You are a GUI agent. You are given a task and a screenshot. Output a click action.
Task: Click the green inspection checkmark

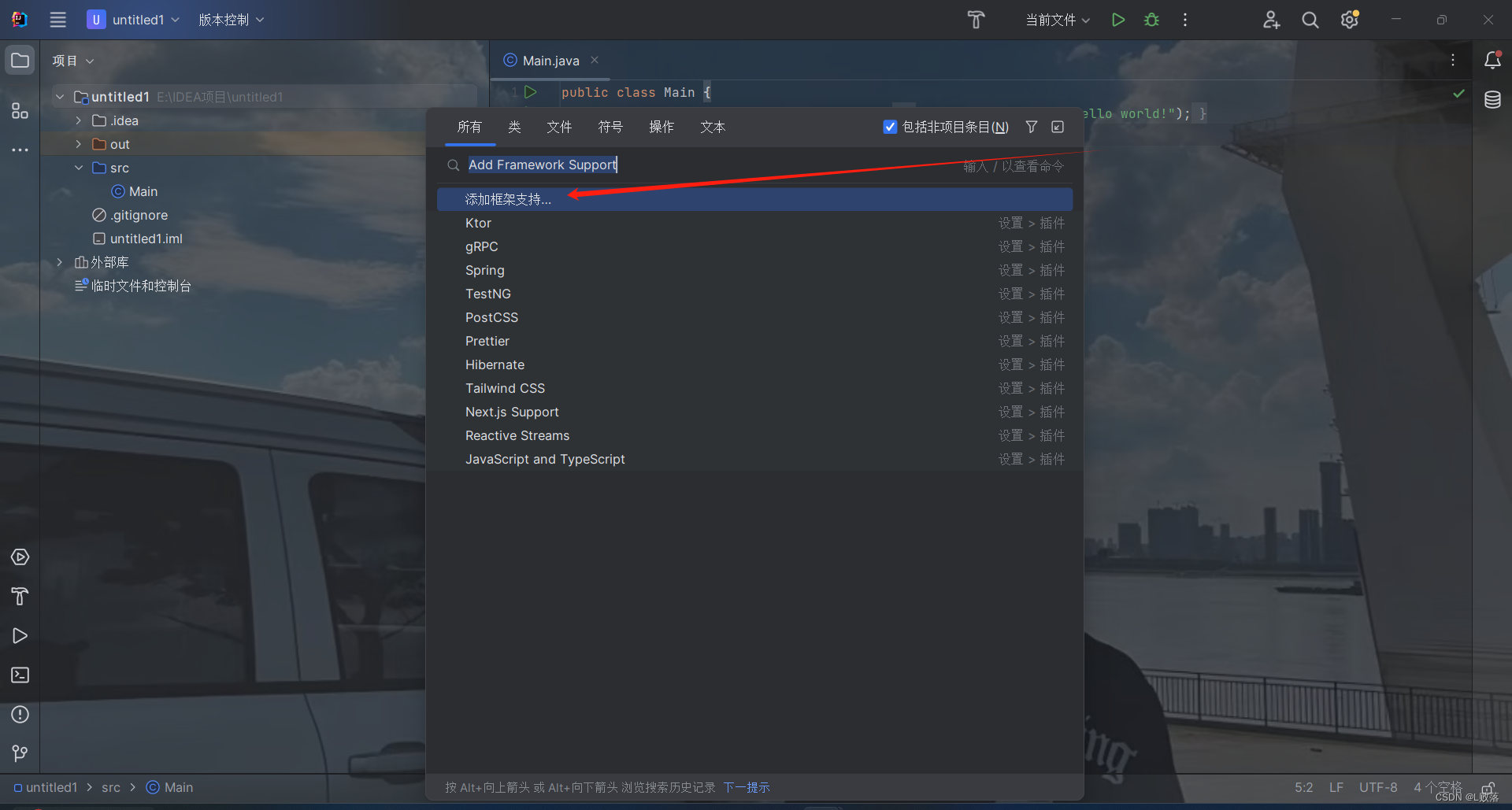pos(1458,93)
